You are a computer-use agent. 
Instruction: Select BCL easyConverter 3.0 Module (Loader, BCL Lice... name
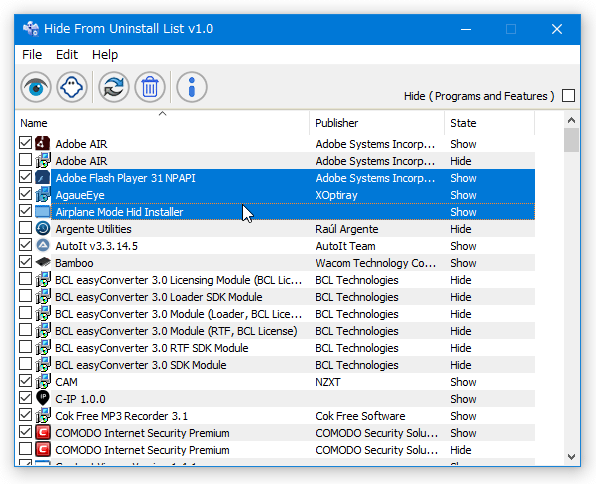coord(179,314)
